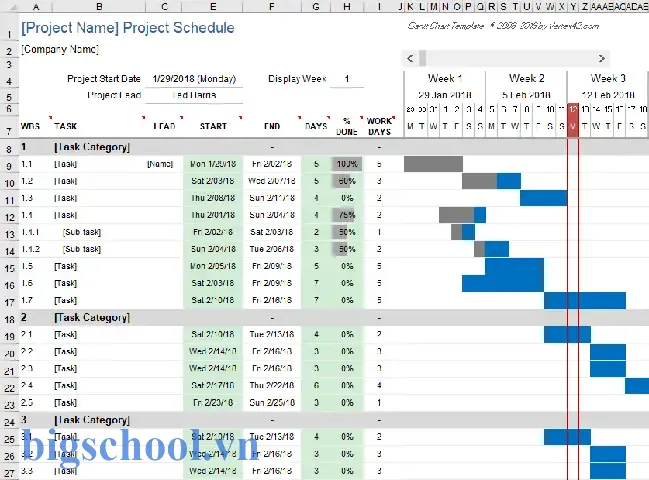Click the blue Gantt bar of task 2.1

[x=567, y=334]
